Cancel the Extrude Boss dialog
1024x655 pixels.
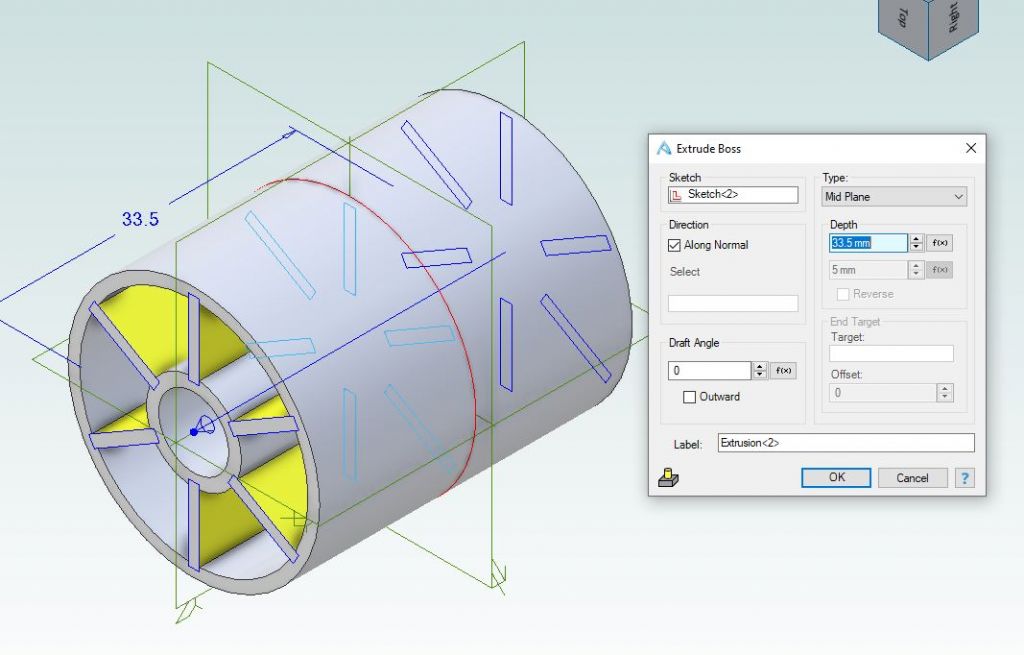[x=912, y=478]
